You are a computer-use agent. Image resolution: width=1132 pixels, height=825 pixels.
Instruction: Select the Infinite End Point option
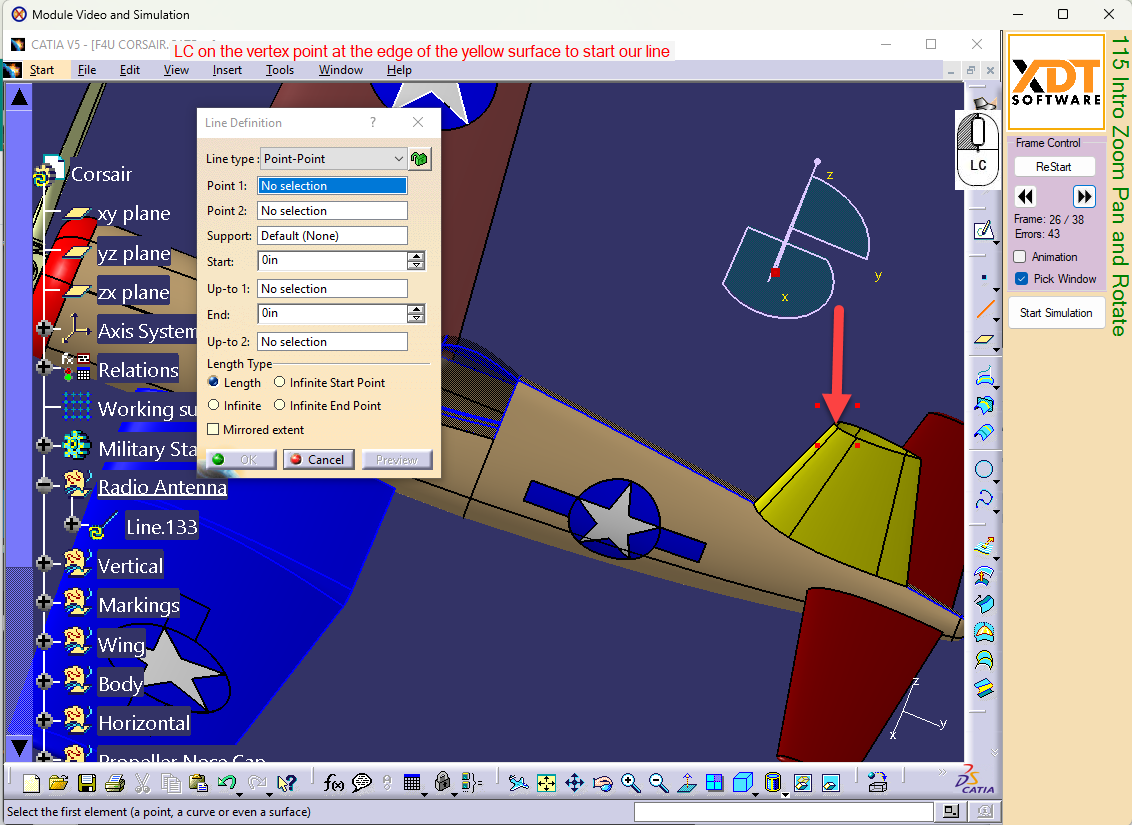[279, 405]
